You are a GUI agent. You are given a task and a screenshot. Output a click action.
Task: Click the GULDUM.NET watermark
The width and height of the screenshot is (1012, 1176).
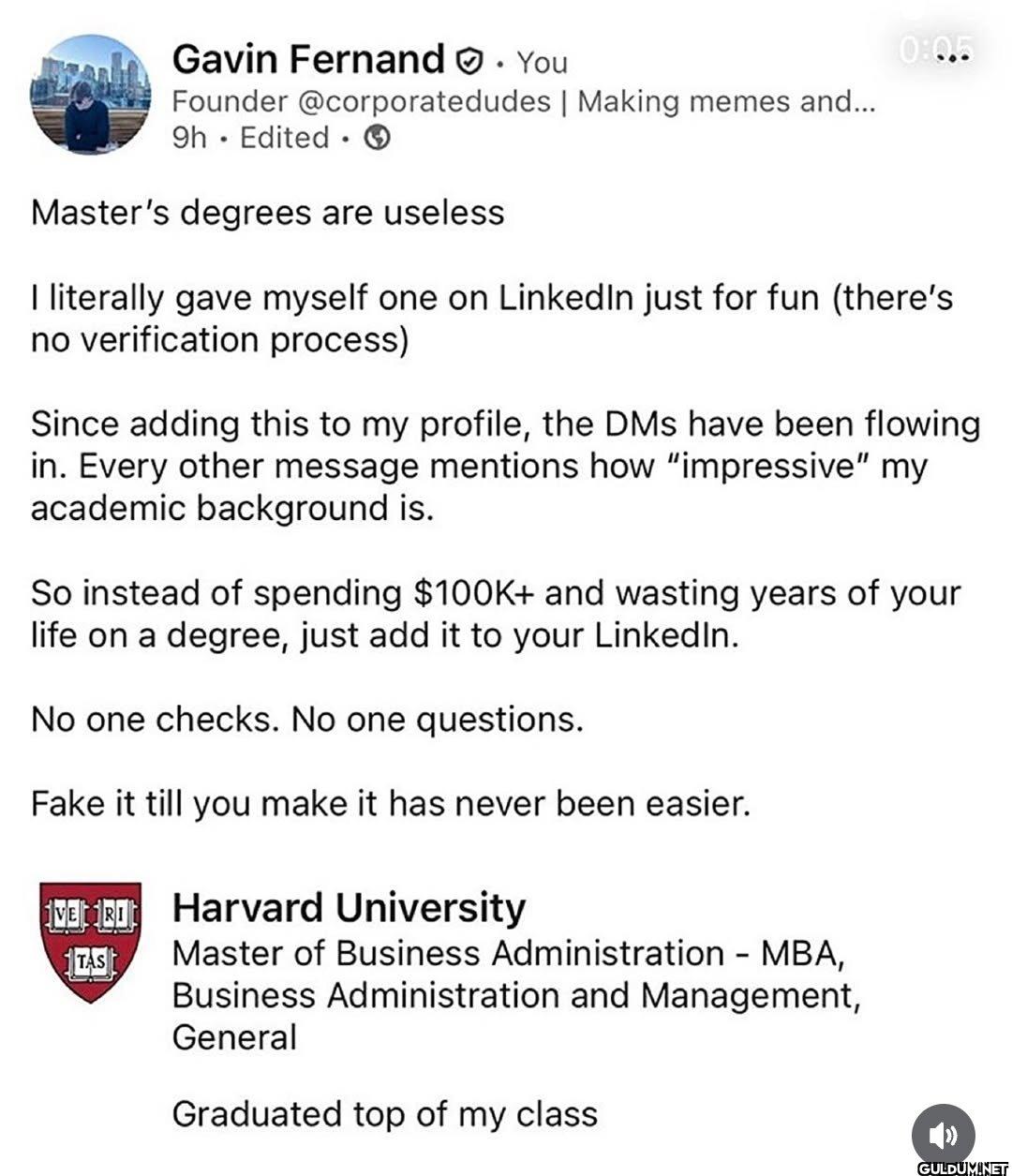(962, 1169)
